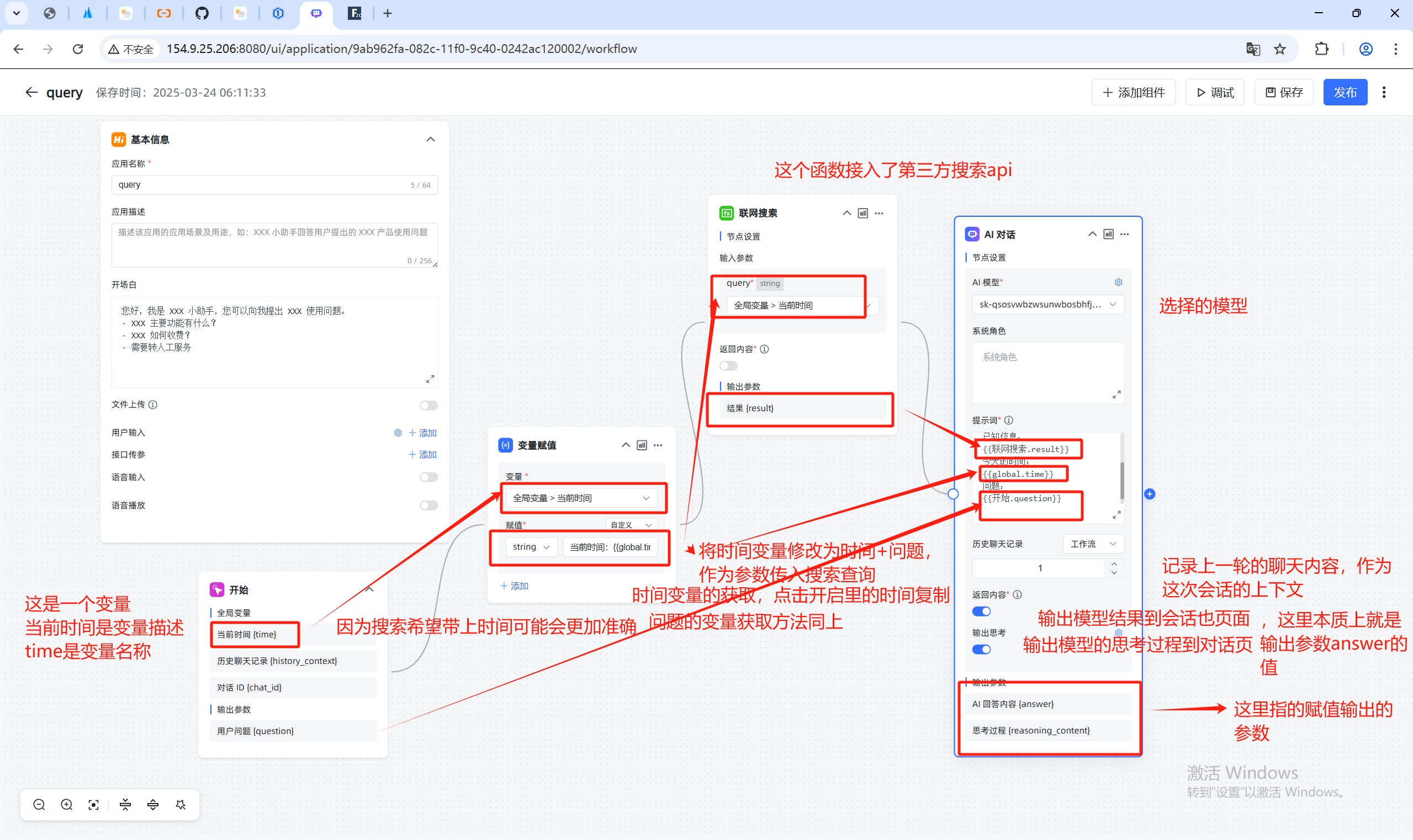Viewport: 1413px width, 840px height.
Task: Open the 历史聊天记录 工作流 dropdown
Action: (x=1092, y=544)
